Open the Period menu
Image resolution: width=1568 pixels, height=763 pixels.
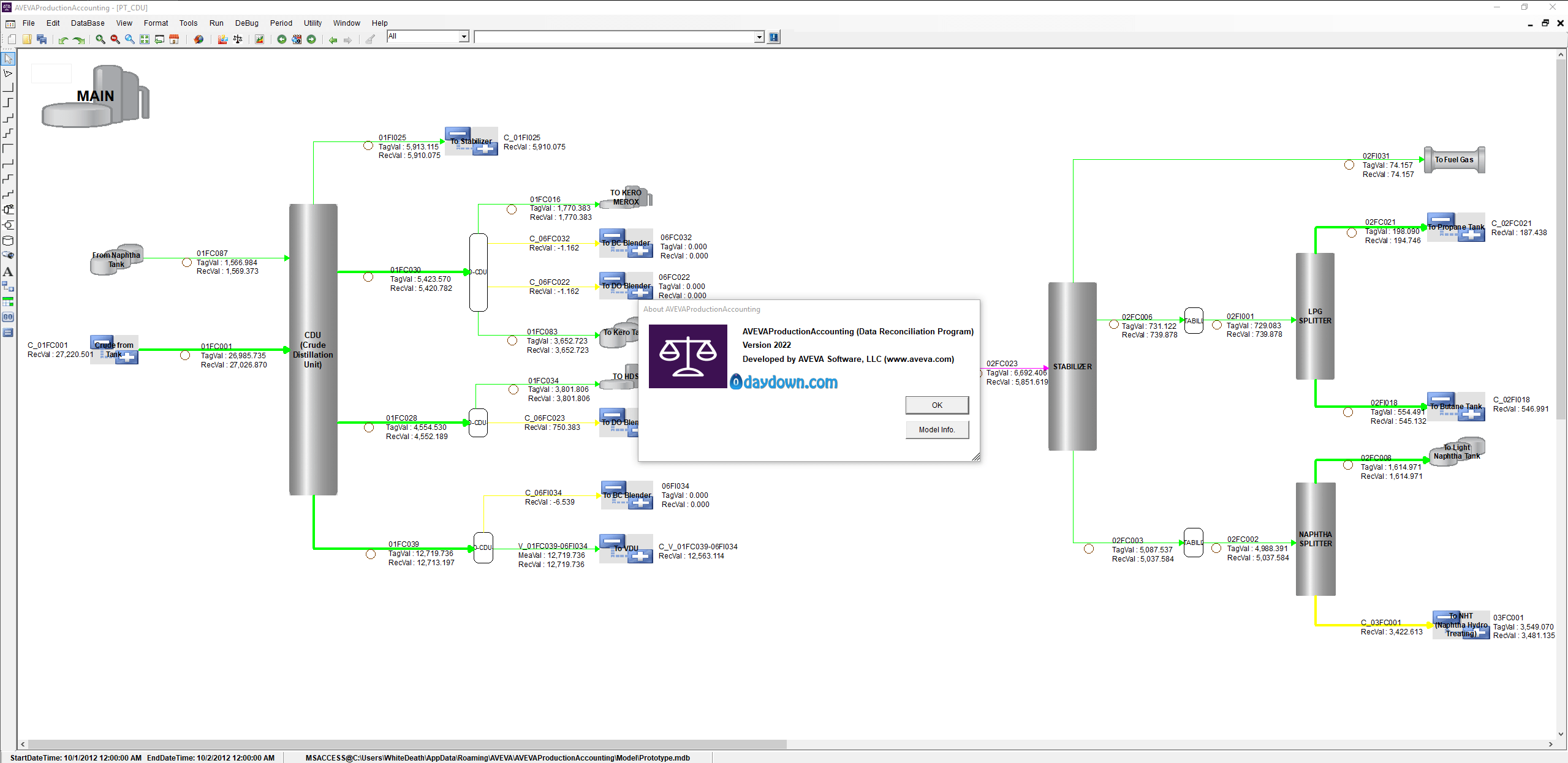(281, 23)
